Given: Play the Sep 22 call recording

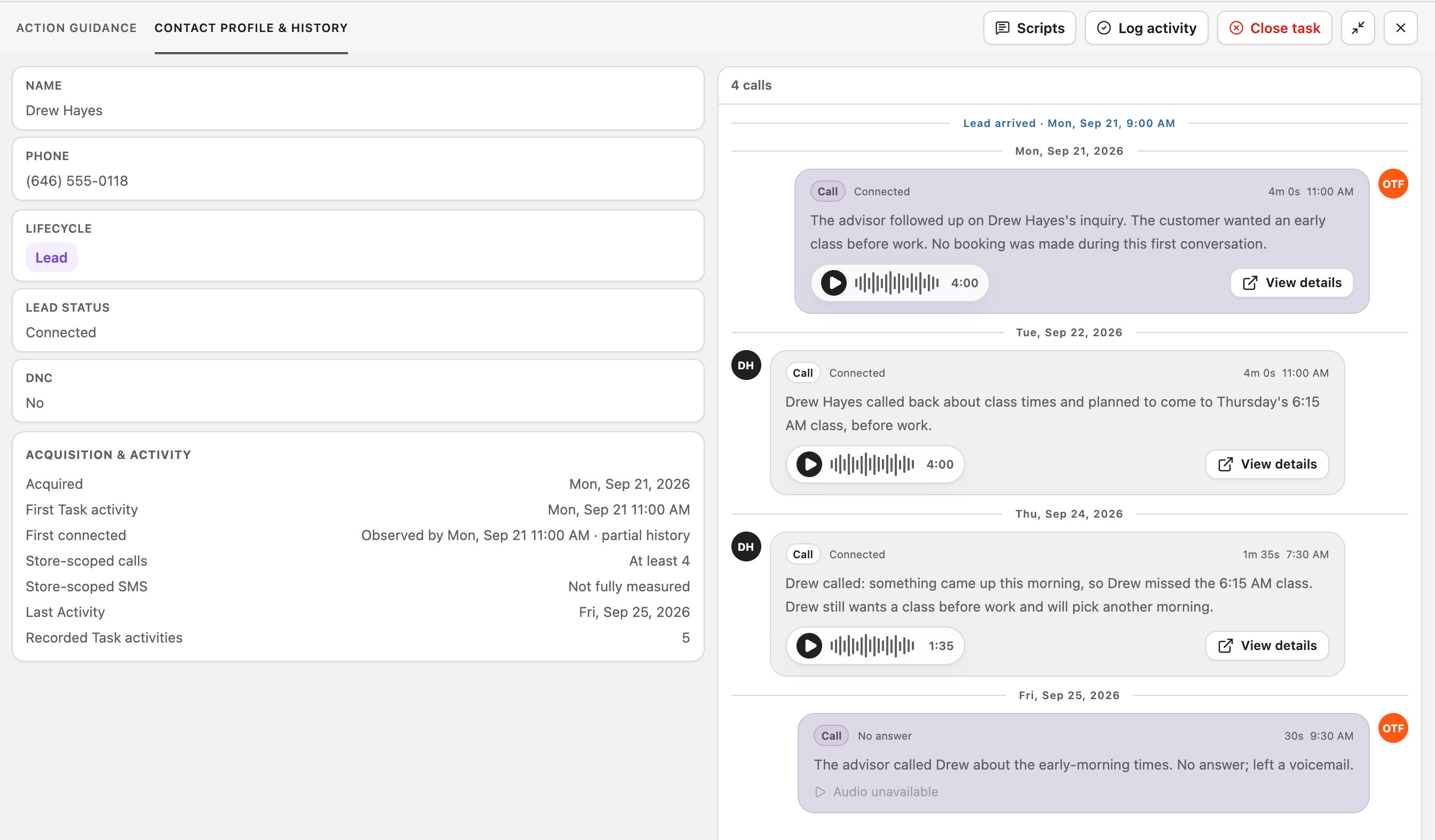Looking at the screenshot, I should tap(809, 464).
